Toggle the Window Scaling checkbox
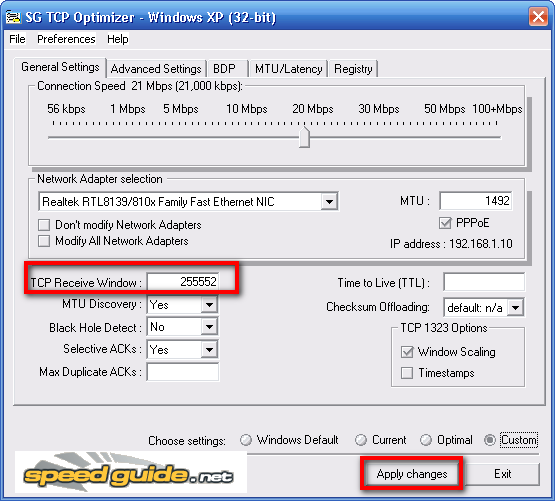555x501 pixels. (407, 352)
